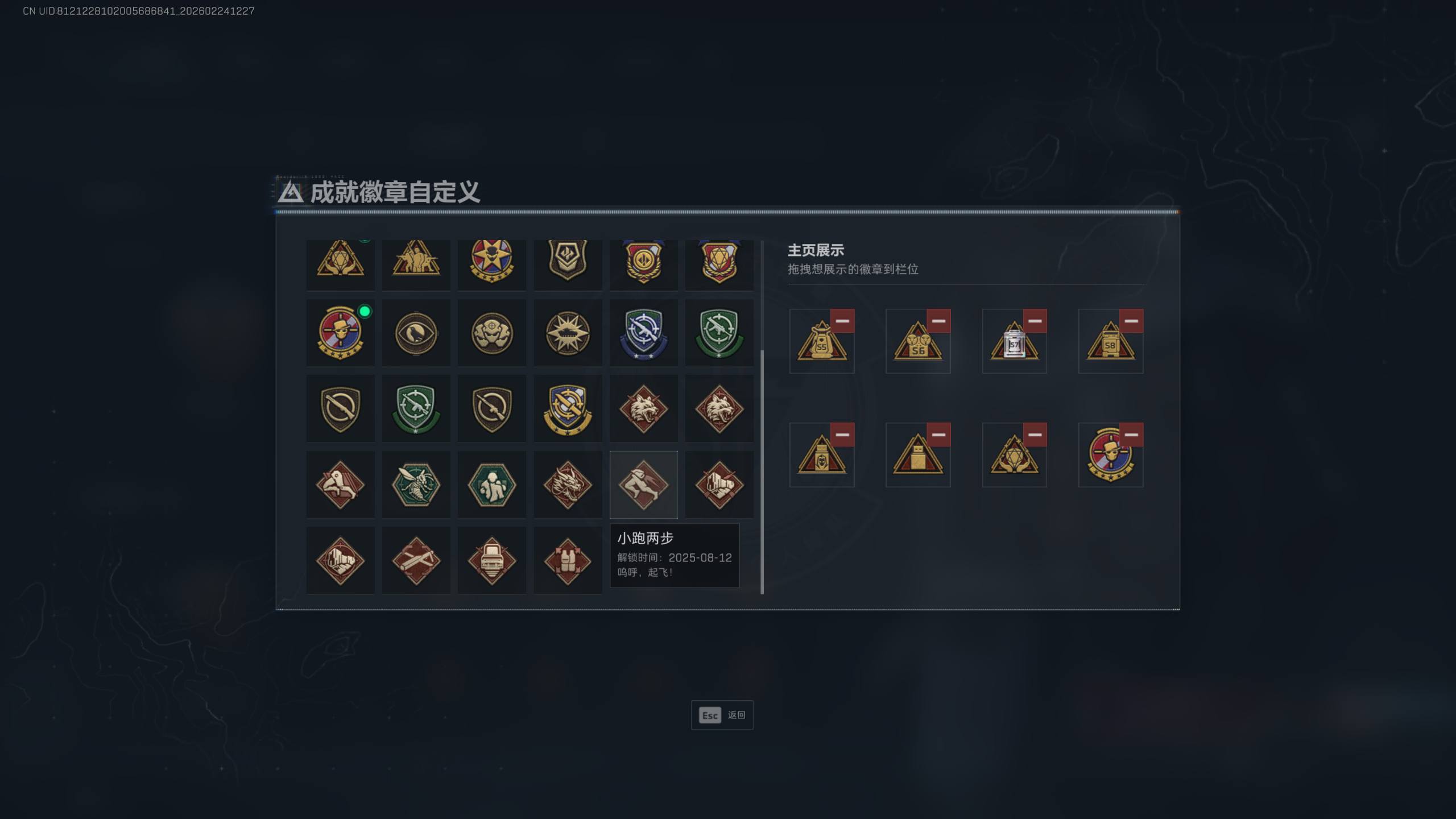
Task: Click the green hexagon soldier badge
Action: click(491, 485)
